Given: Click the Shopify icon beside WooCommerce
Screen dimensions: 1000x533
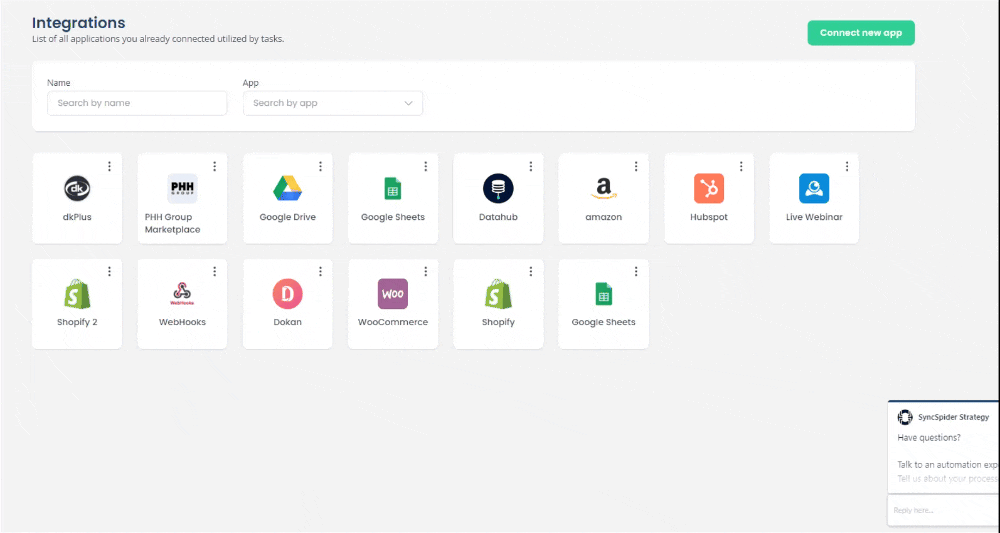Looking at the screenshot, I should [498, 293].
